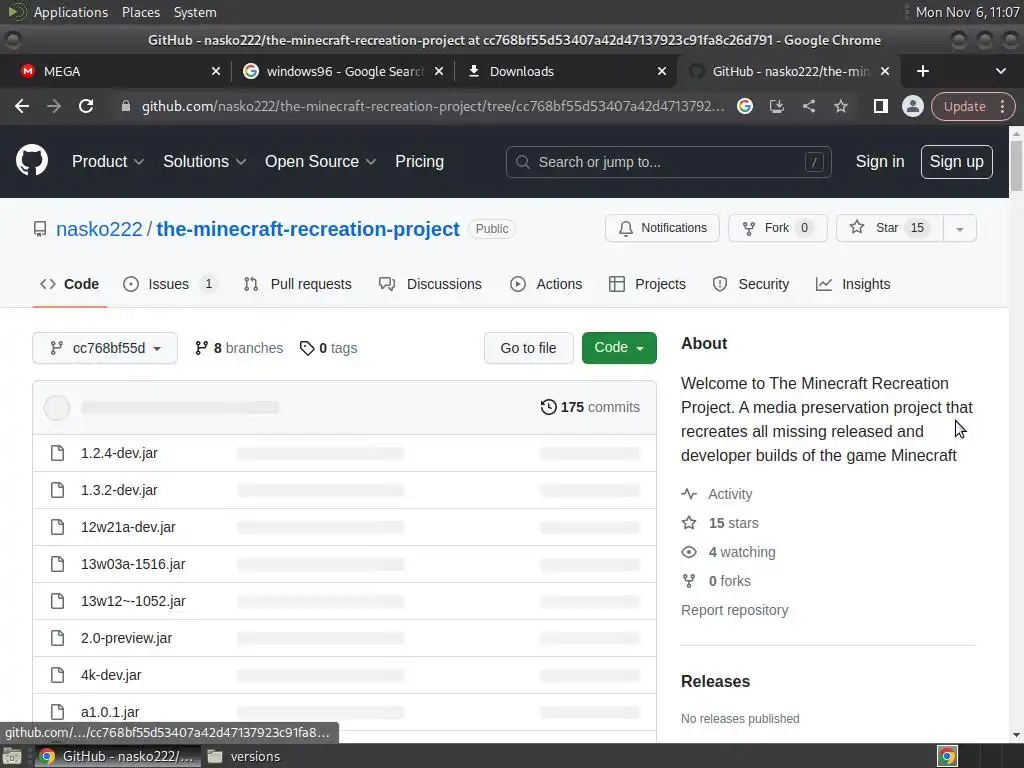The width and height of the screenshot is (1024, 768).
Task: Click the Go to file button
Action: tap(528, 347)
